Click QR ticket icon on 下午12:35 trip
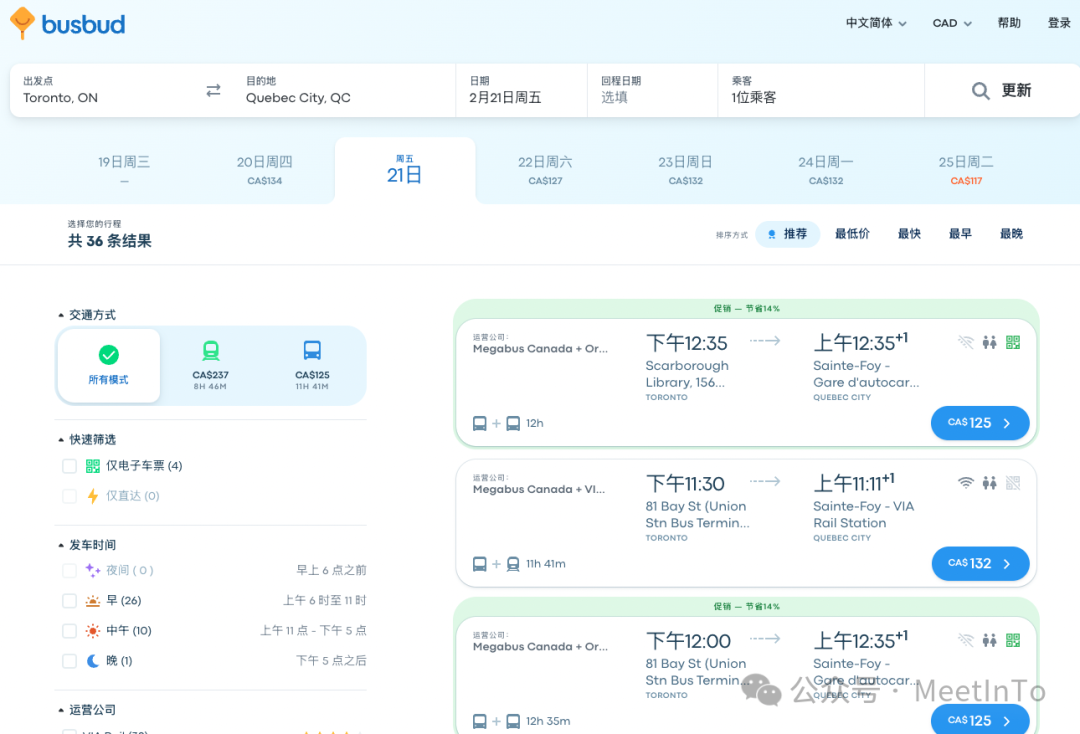The width and height of the screenshot is (1080, 734). (x=1012, y=342)
